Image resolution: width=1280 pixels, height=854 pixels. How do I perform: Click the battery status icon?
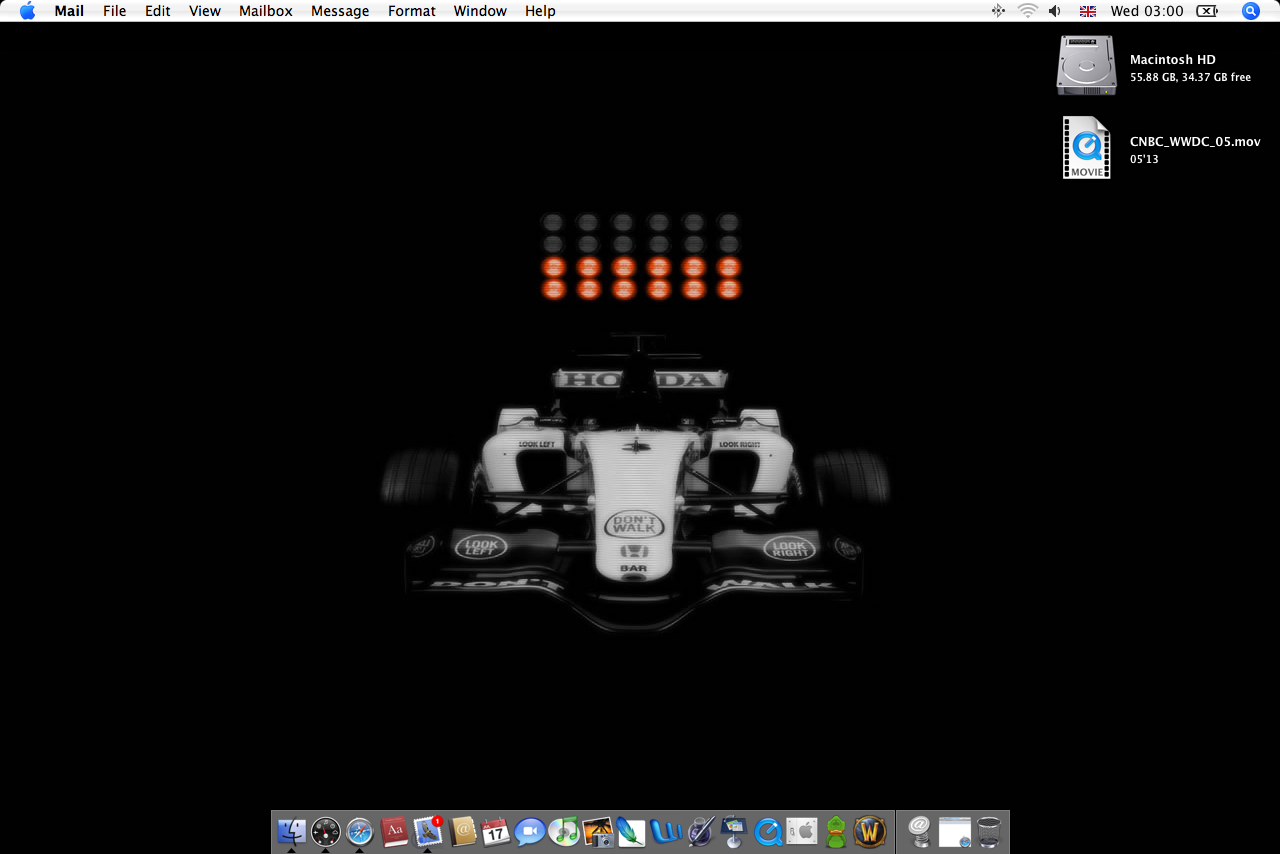click(x=1207, y=11)
